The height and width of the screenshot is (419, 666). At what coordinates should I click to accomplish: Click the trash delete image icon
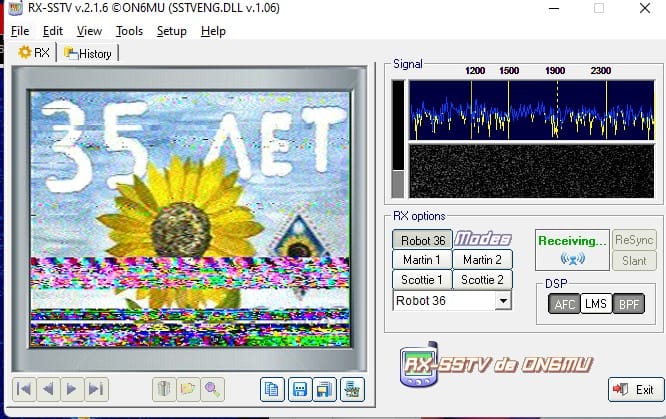coord(164,389)
